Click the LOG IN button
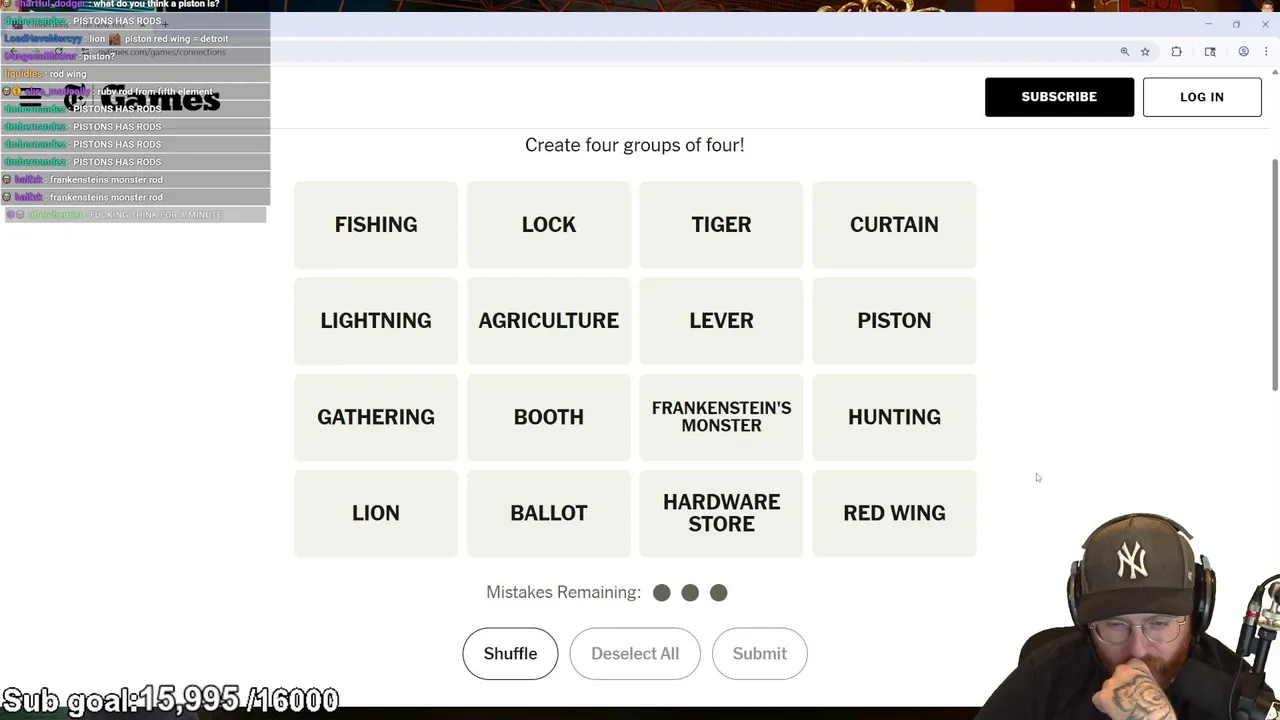 click(1202, 97)
